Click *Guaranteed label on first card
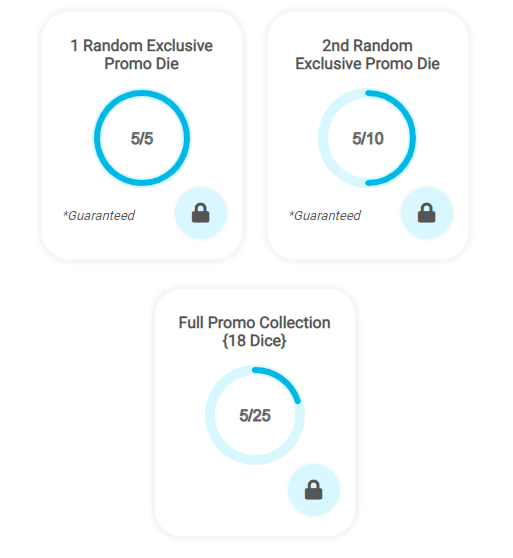Screen dimensions: 513x558 point(99,216)
